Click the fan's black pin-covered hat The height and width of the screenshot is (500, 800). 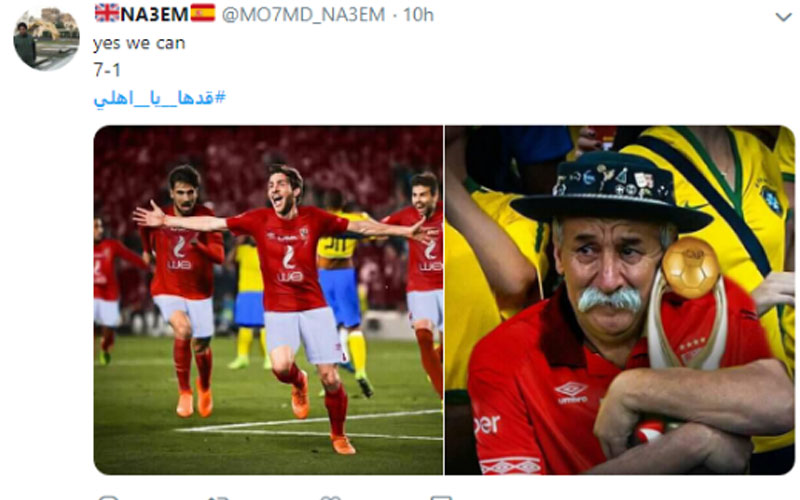point(611,191)
